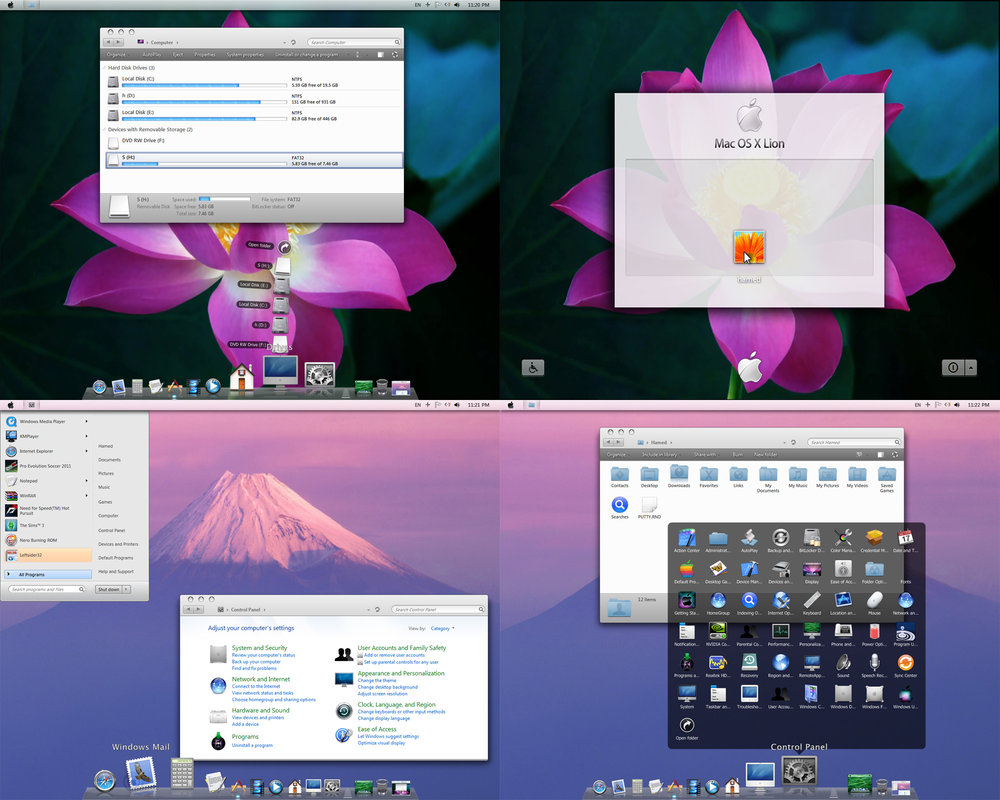Collapse the Hard Disk Drives section
The image size is (1000, 800).
tap(105, 68)
